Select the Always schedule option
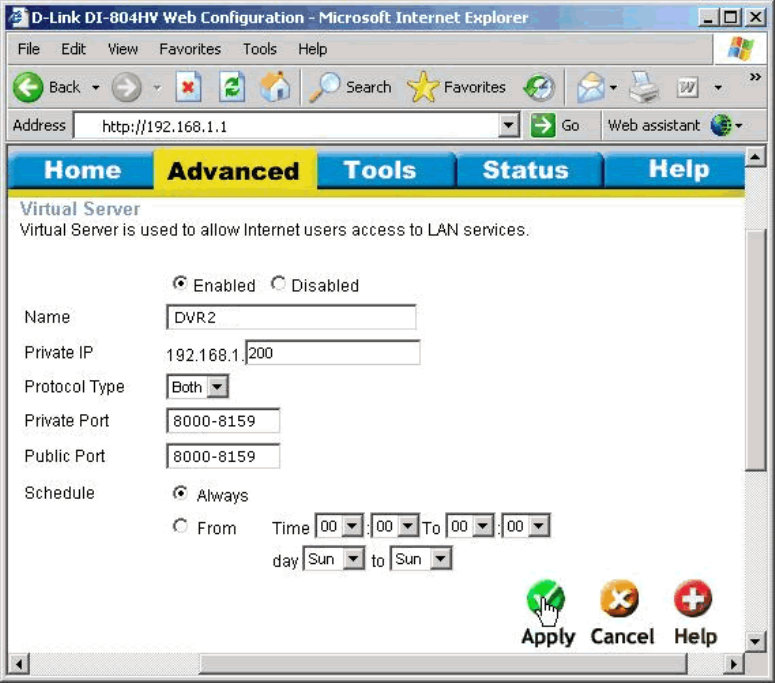The width and height of the screenshot is (775, 683). tap(180, 493)
